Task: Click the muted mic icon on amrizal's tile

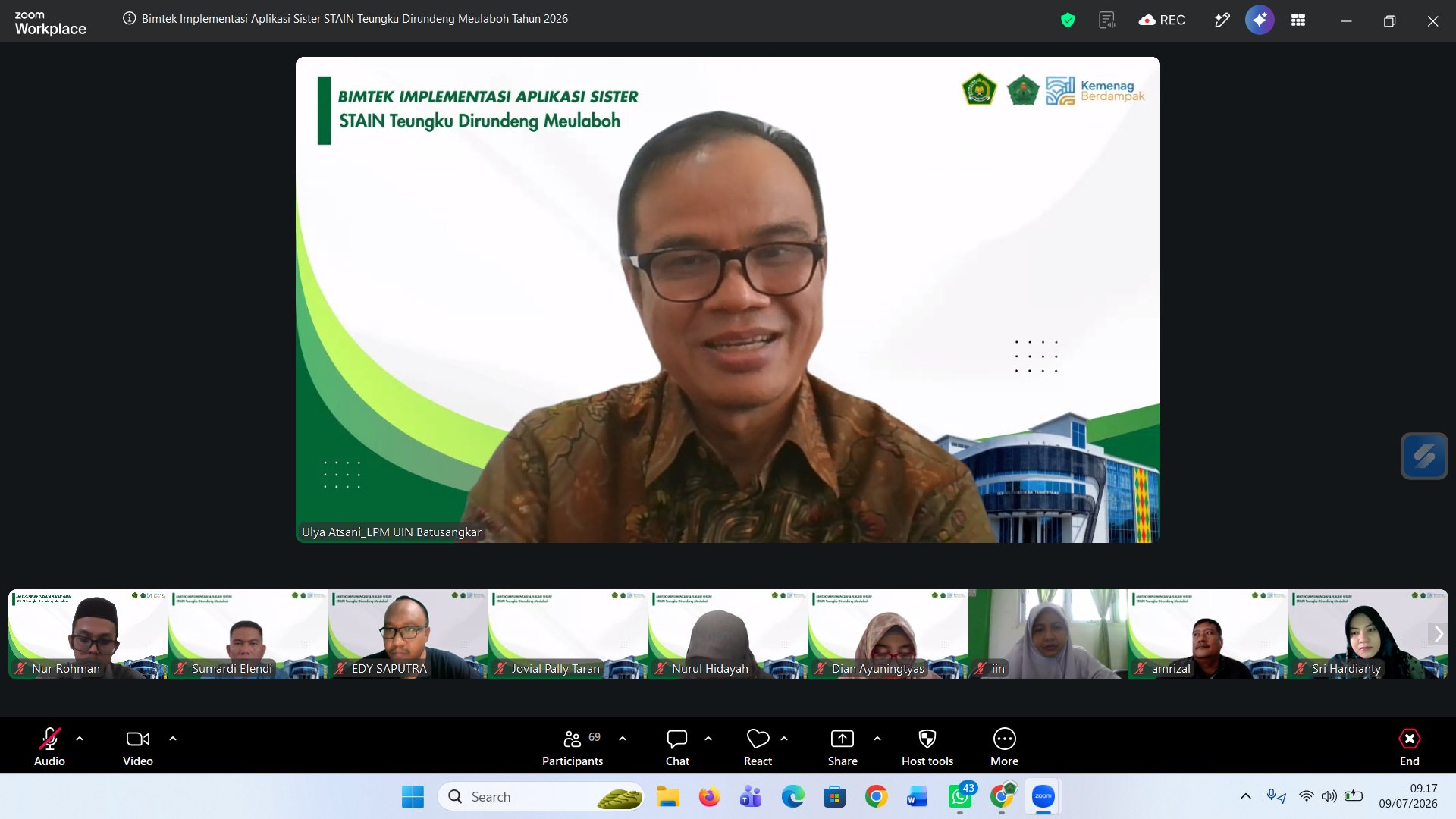Action: 1141,668
